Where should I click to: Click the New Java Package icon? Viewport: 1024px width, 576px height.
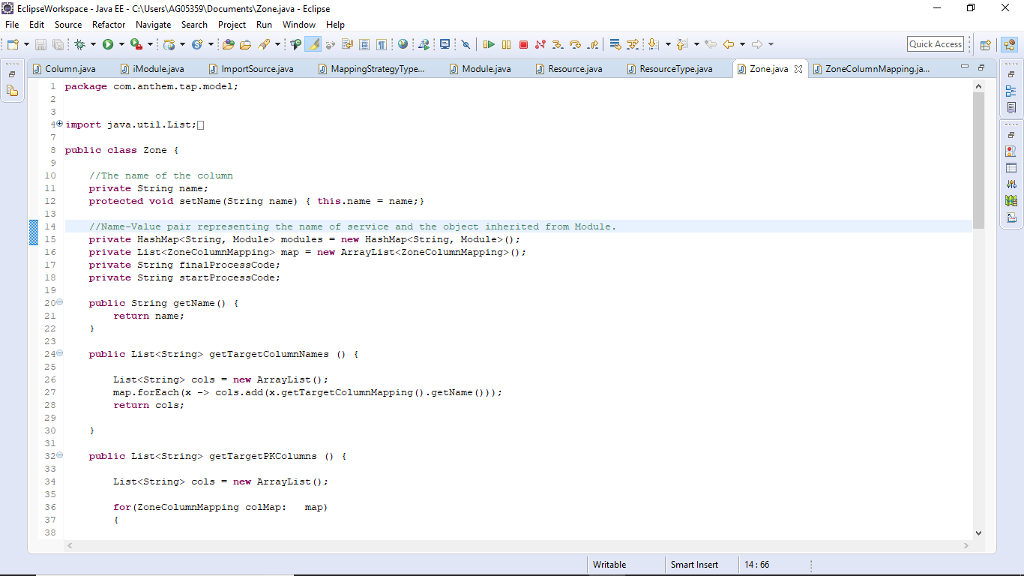(169, 44)
